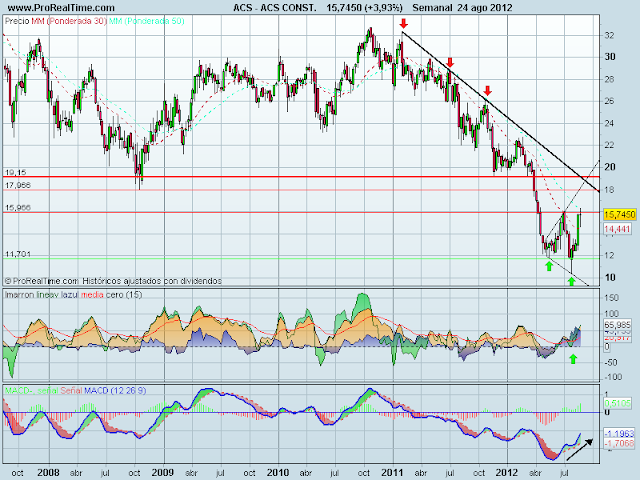
Task: Click the 65,985 oscillator value tag
Action: (x=618, y=325)
